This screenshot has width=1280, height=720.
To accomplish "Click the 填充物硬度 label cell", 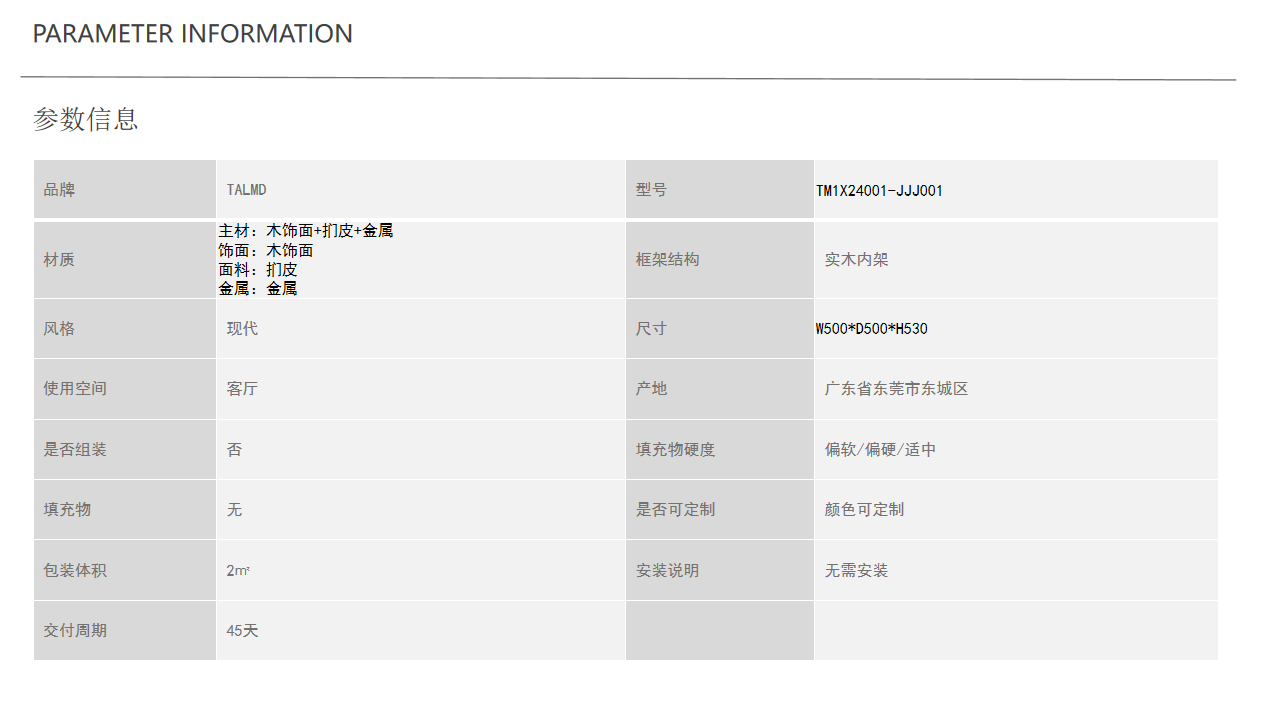I will pyautogui.click(x=720, y=450).
